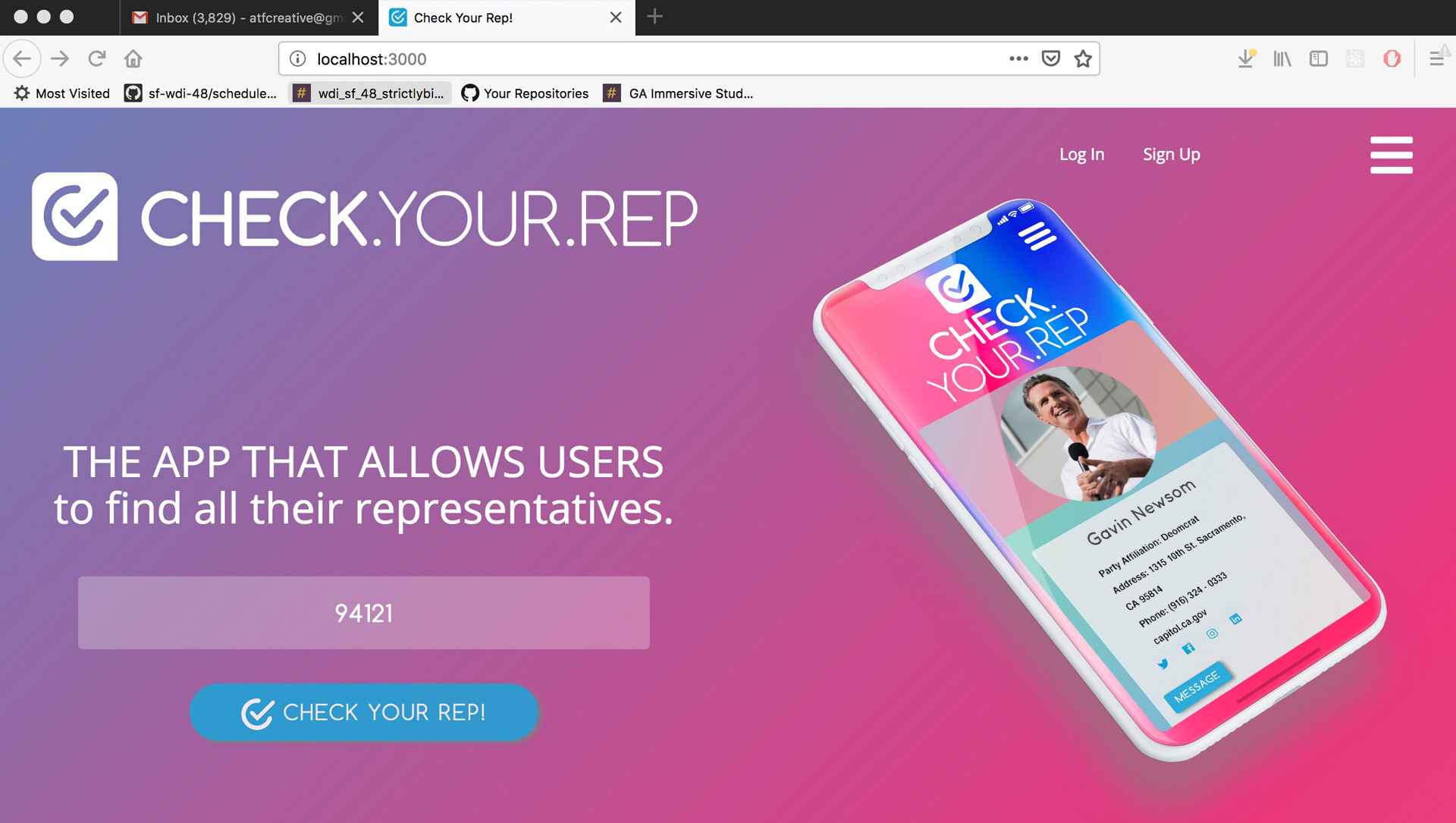Click the Log In link
The width and height of the screenshot is (1456, 823).
point(1081,154)
